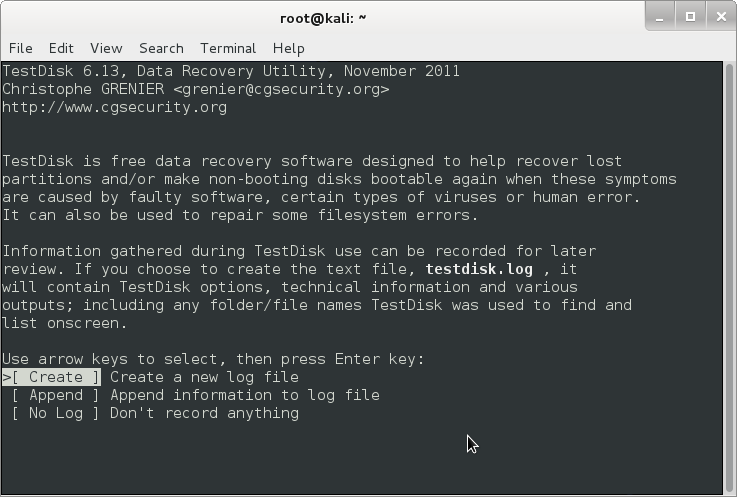Viewport: 737px width, 497px height.
Task: Click the bold testdisk.log text
Action: pyautogui.click(x=479, y=269)
